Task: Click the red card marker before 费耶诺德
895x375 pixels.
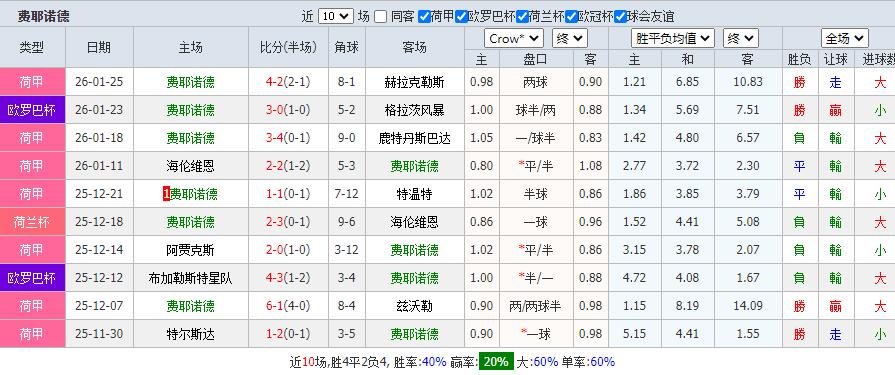Action: click(166, 194)
